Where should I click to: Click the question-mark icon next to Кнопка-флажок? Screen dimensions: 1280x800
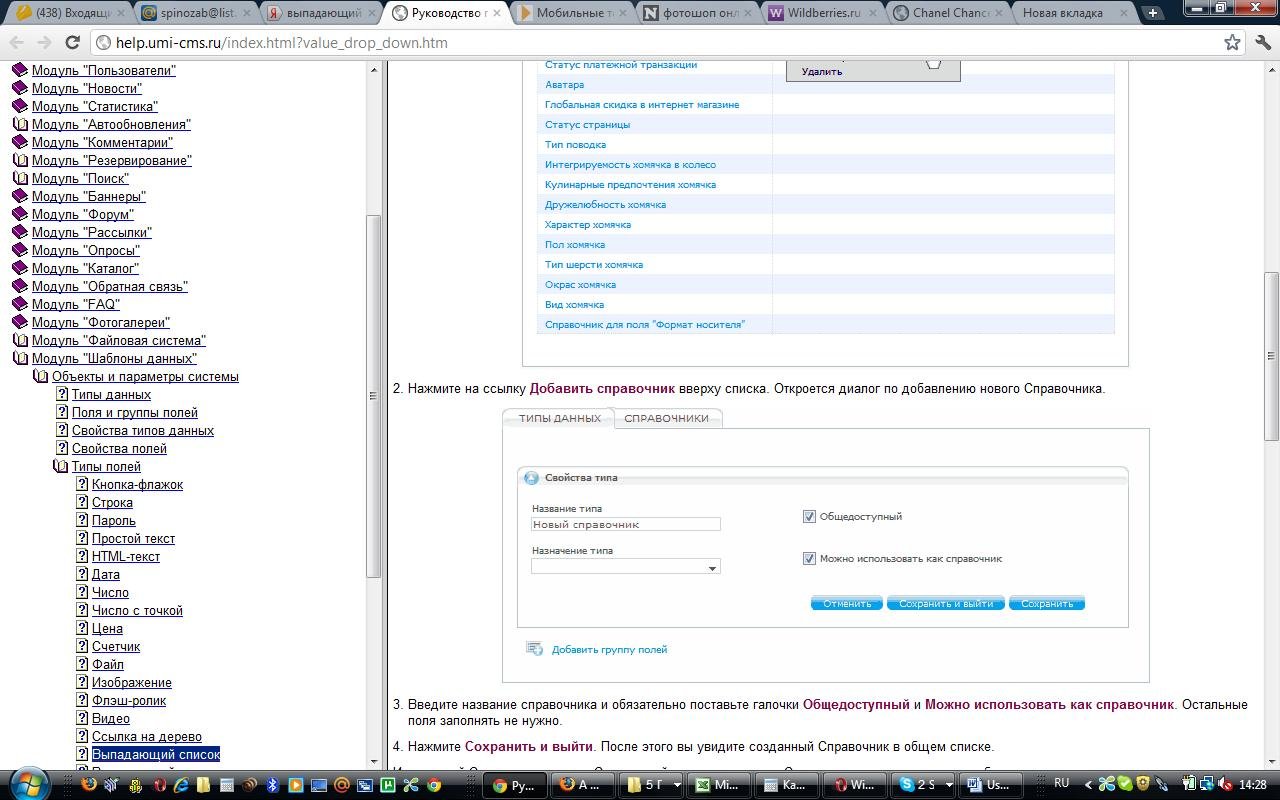click(82, 484)
